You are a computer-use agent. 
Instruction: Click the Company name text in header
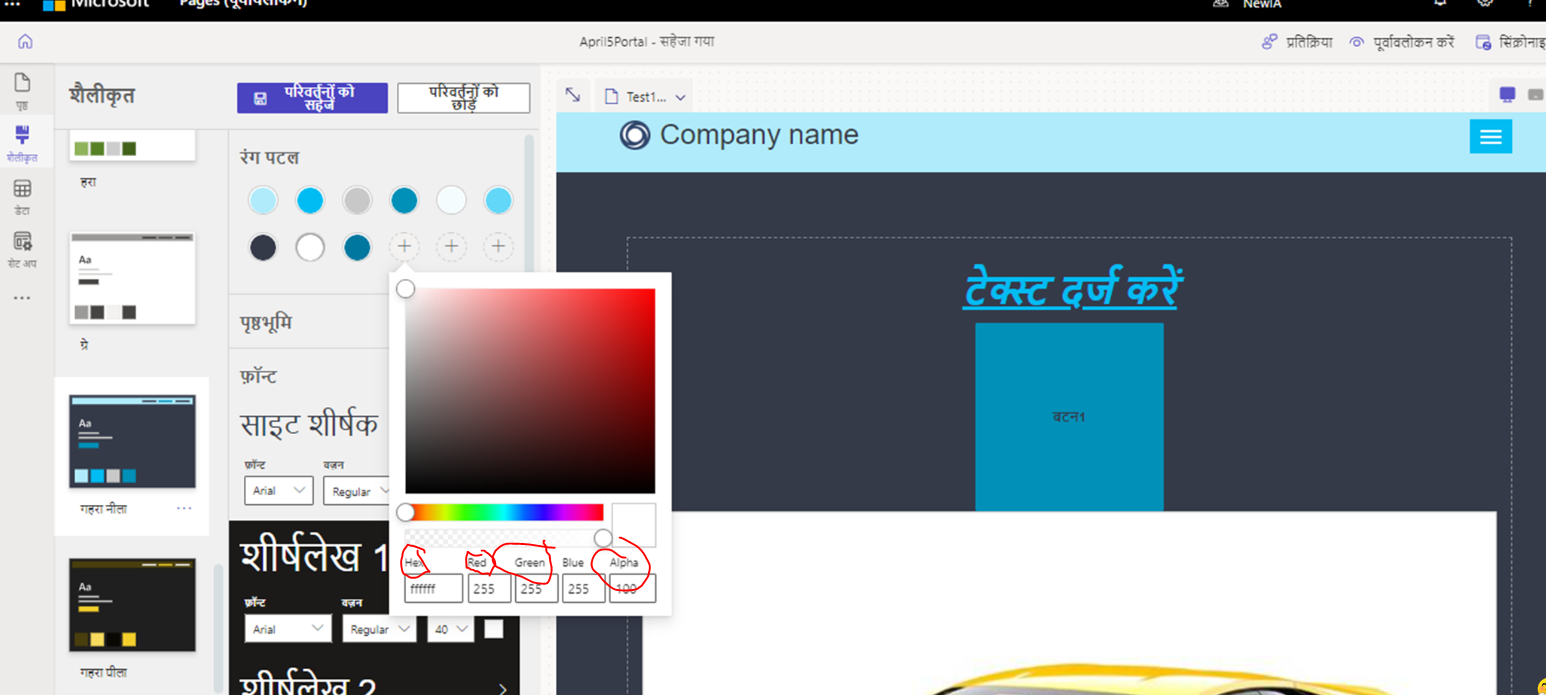click(759, 135)
